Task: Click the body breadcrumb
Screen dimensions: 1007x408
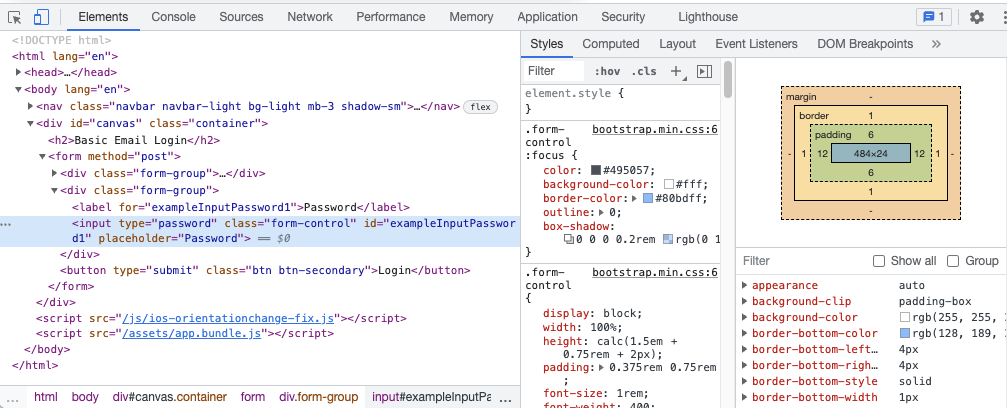Action: click(x=85, y=397)
